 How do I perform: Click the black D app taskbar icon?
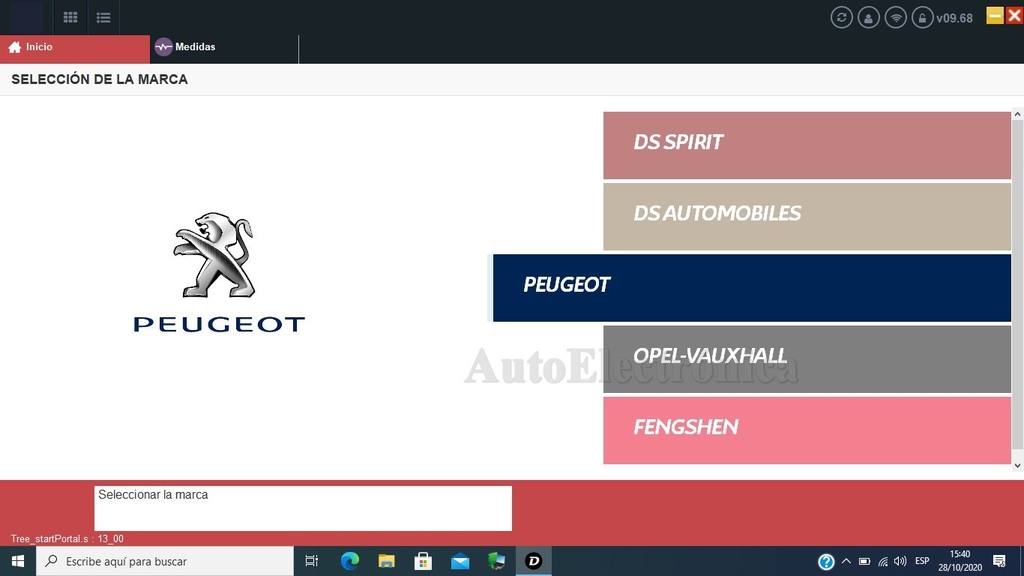pos(534,561)
